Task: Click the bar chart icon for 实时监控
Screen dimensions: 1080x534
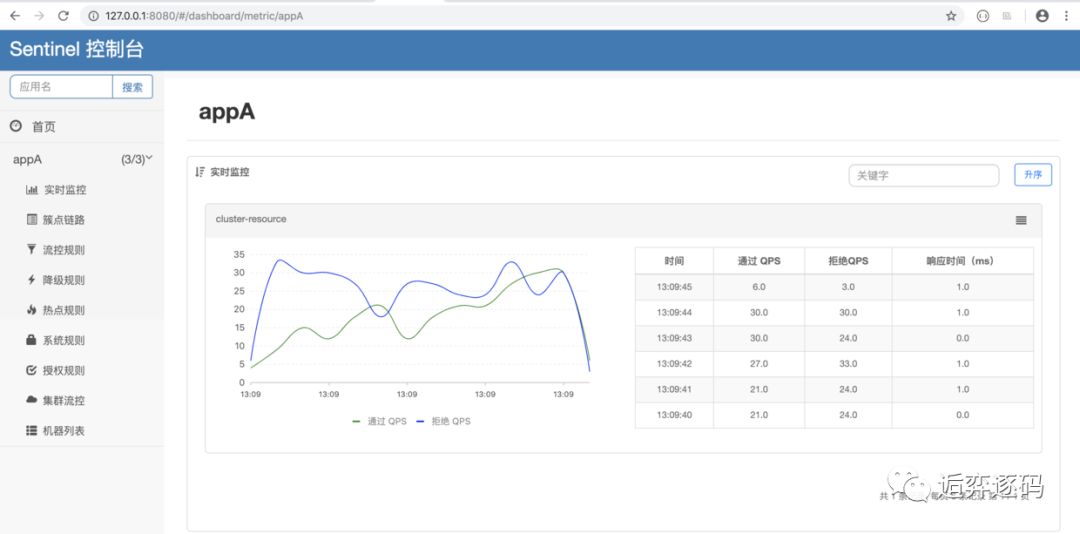Action: coord(32,190)
